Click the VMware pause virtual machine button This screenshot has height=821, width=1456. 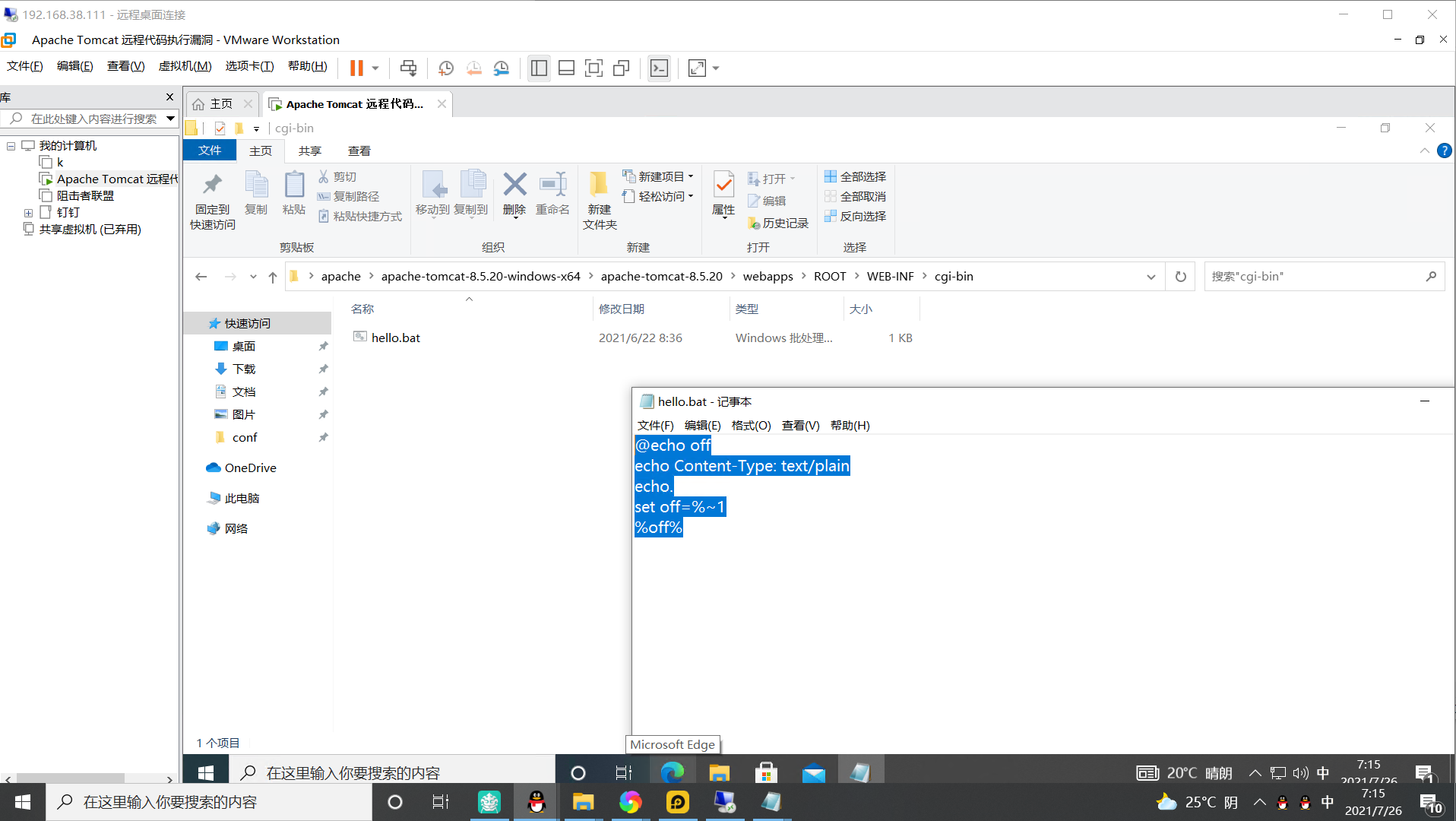356,68
